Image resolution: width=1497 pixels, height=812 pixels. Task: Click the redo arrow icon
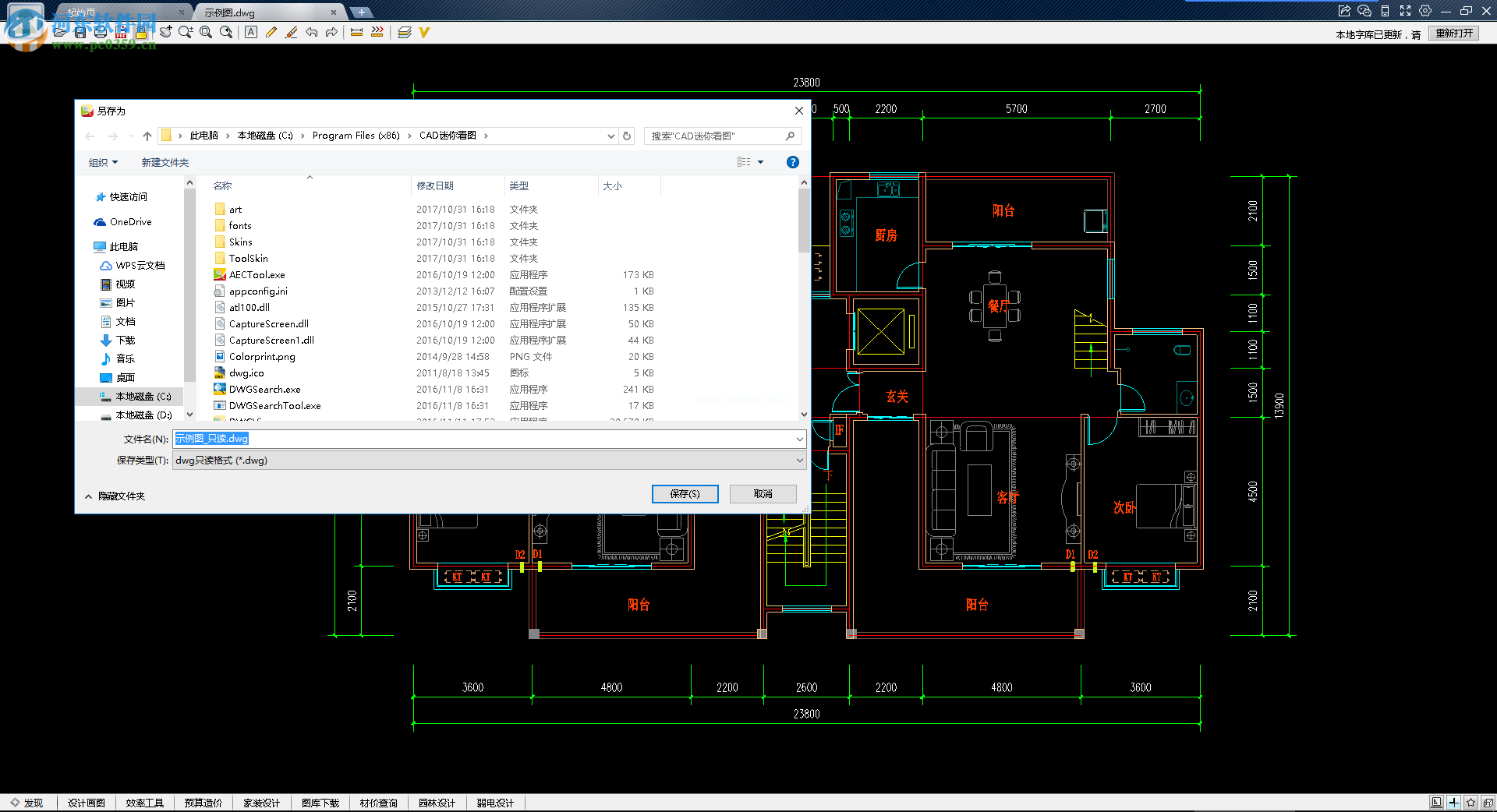(332, 32)
